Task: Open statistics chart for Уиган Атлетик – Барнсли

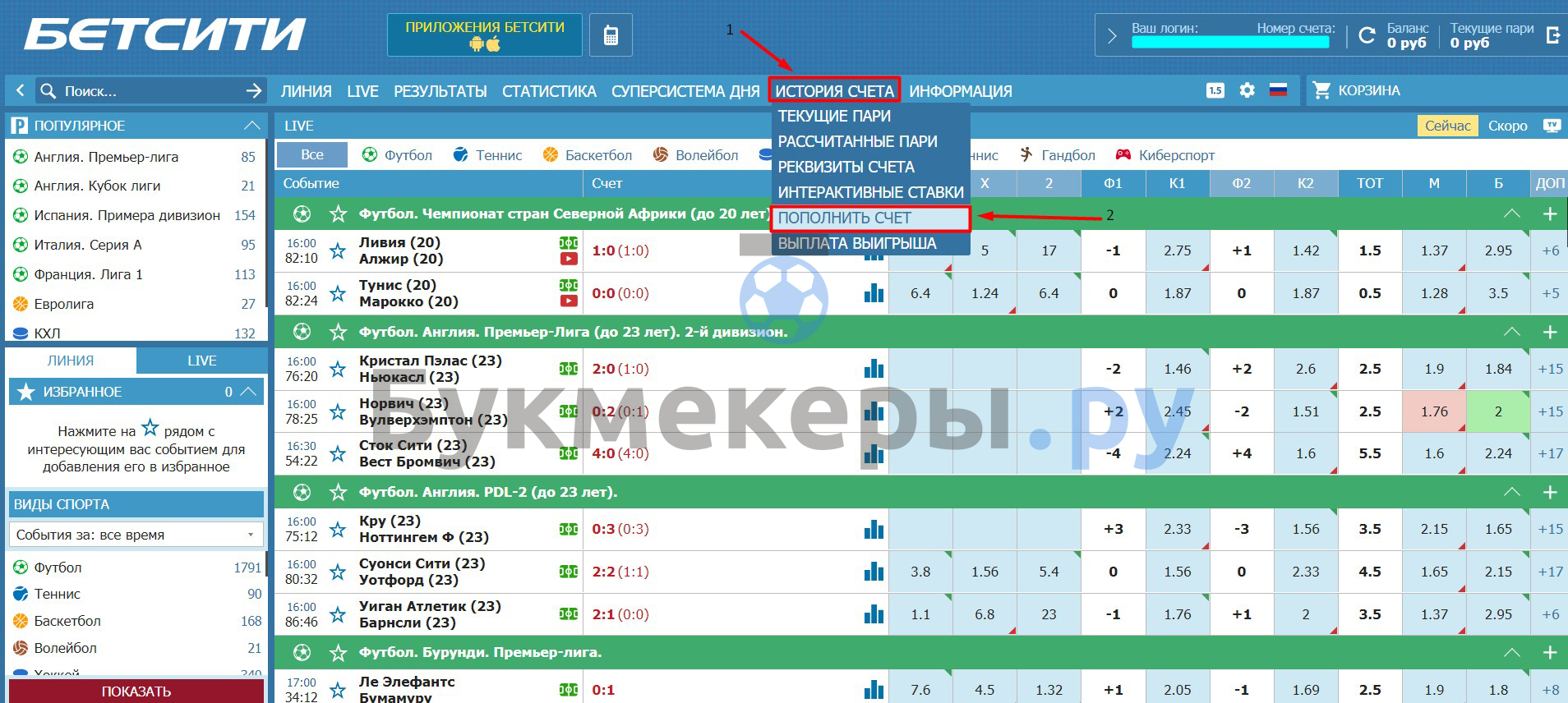Action: (874, 614)
